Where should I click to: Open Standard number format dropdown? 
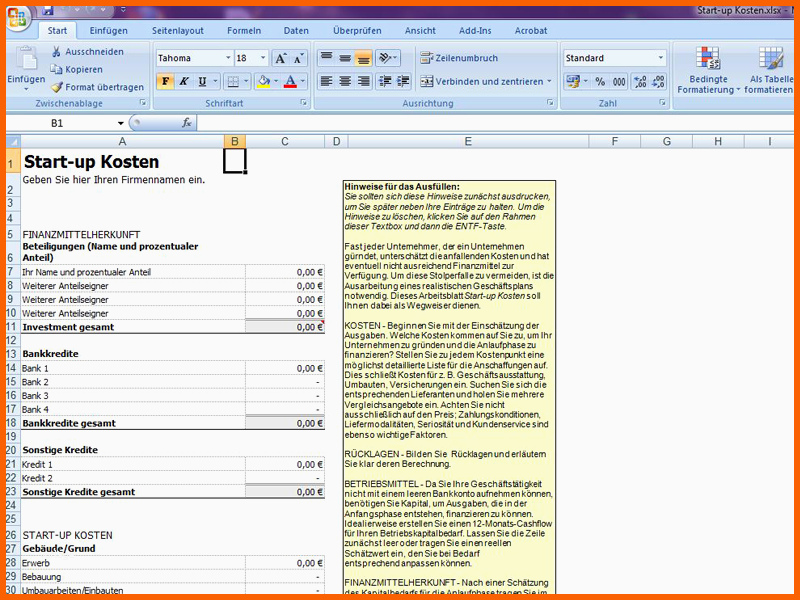661,58
